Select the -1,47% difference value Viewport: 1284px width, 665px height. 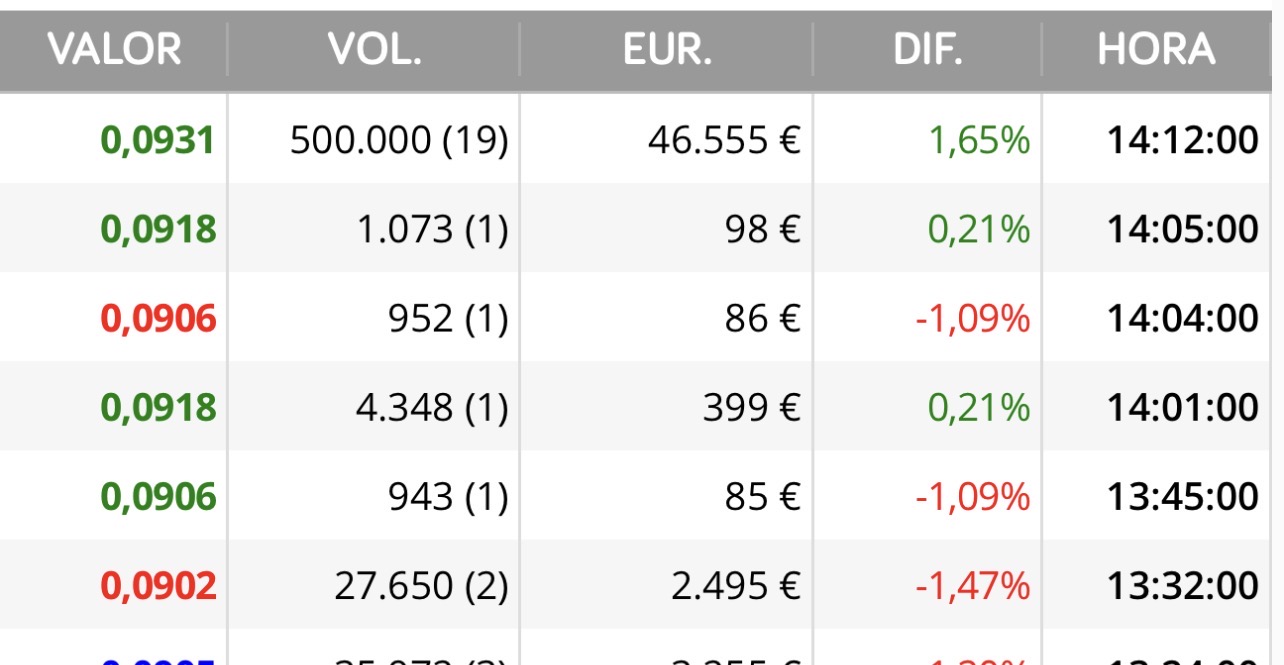coord(972,585)
